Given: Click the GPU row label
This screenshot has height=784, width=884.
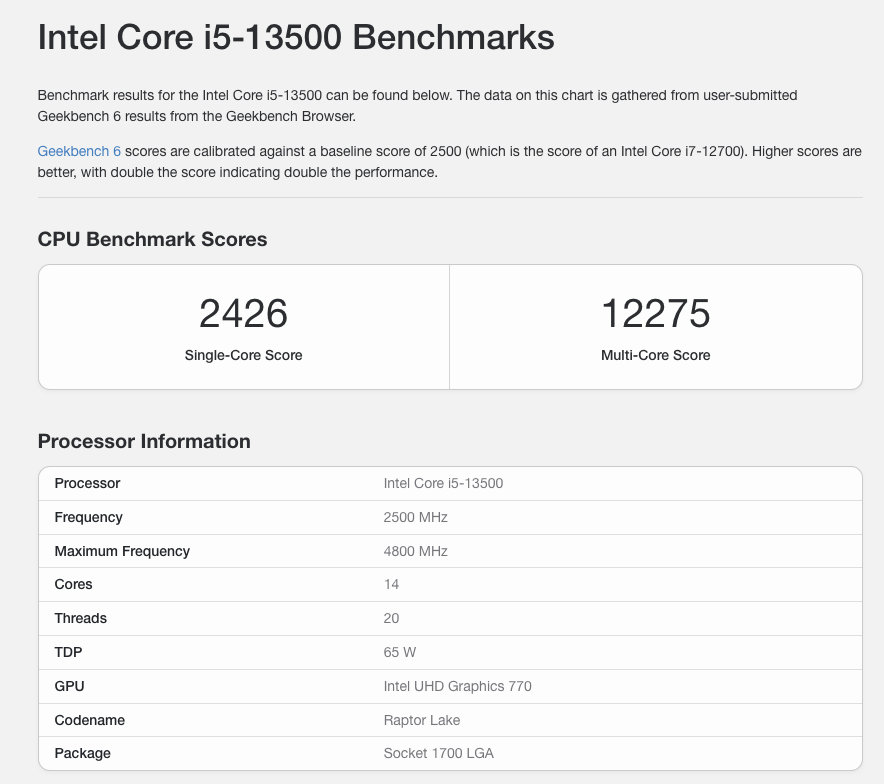Looking at the screenshot, I should pyautogui.click(x=69, y=686).
